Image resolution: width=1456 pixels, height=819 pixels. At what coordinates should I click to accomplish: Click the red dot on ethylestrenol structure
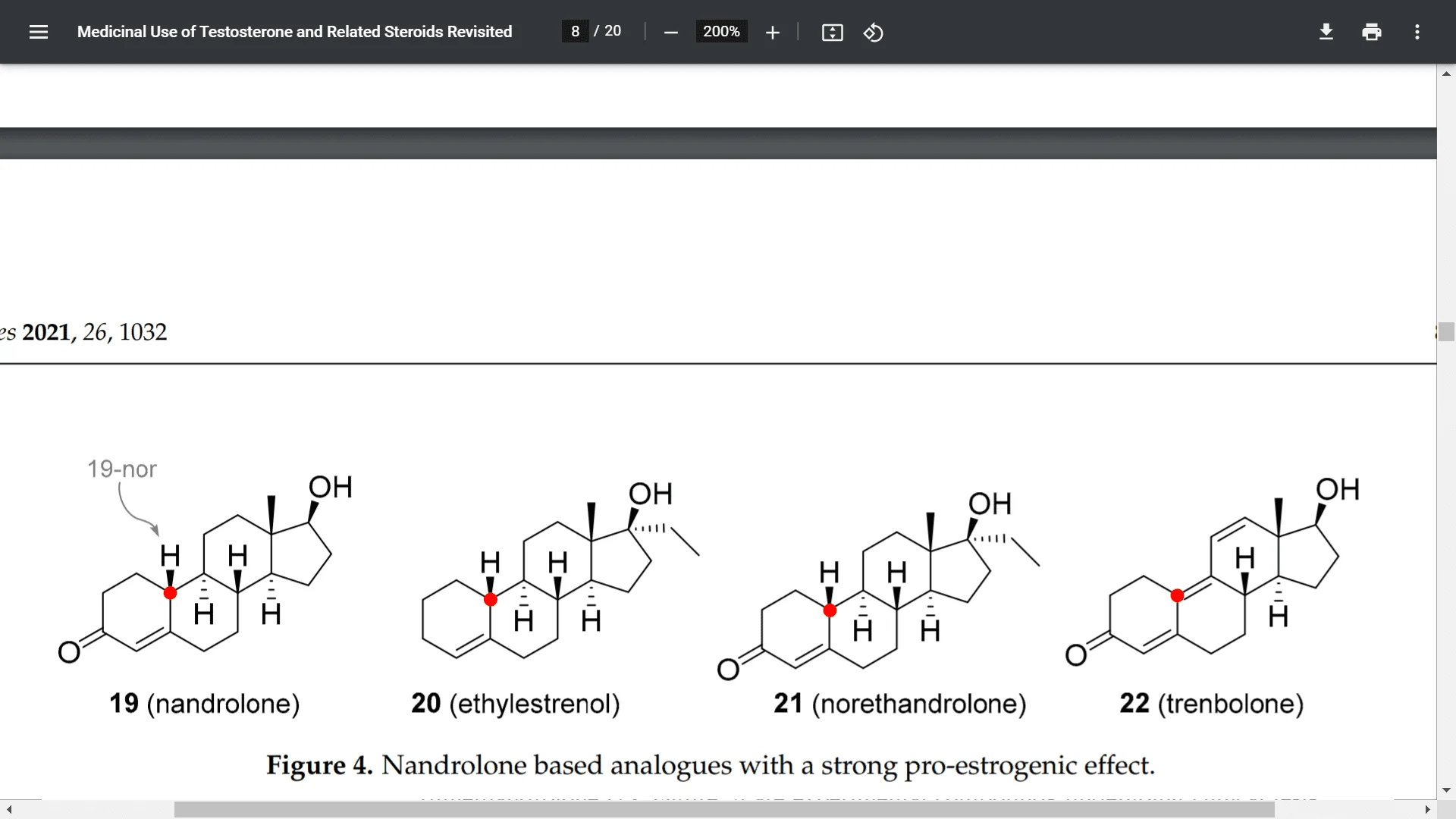click(491, 600)
